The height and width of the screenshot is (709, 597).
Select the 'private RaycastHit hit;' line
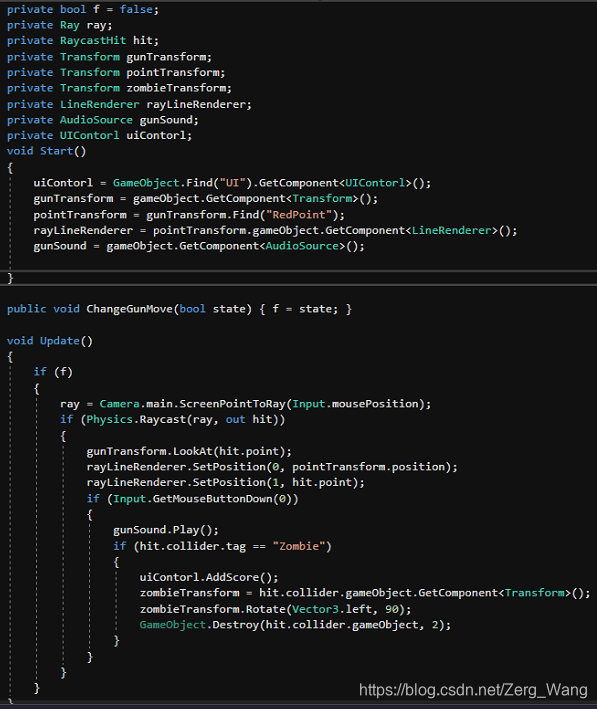coord(83,41)
